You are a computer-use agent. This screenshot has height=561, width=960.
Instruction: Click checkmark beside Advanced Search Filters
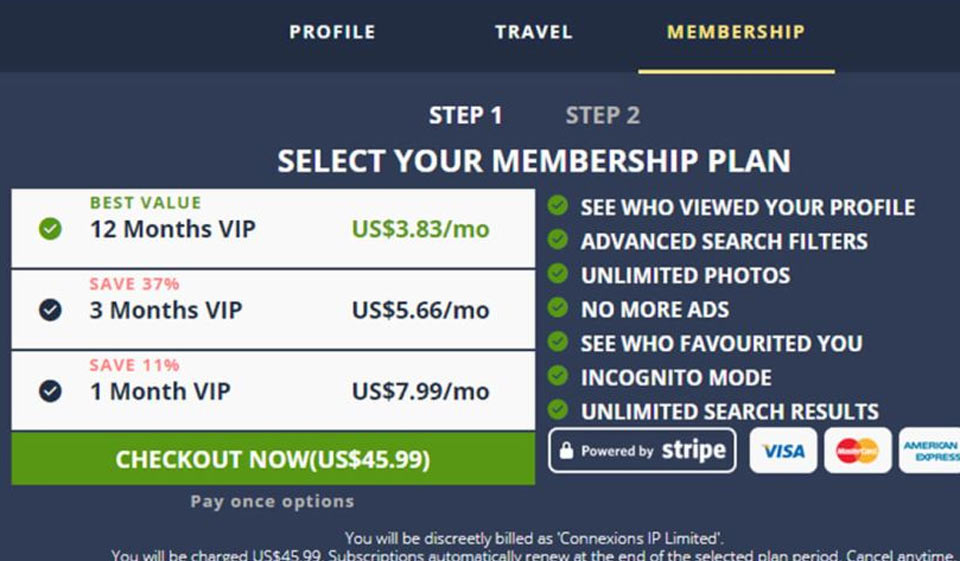pos(559,240)
